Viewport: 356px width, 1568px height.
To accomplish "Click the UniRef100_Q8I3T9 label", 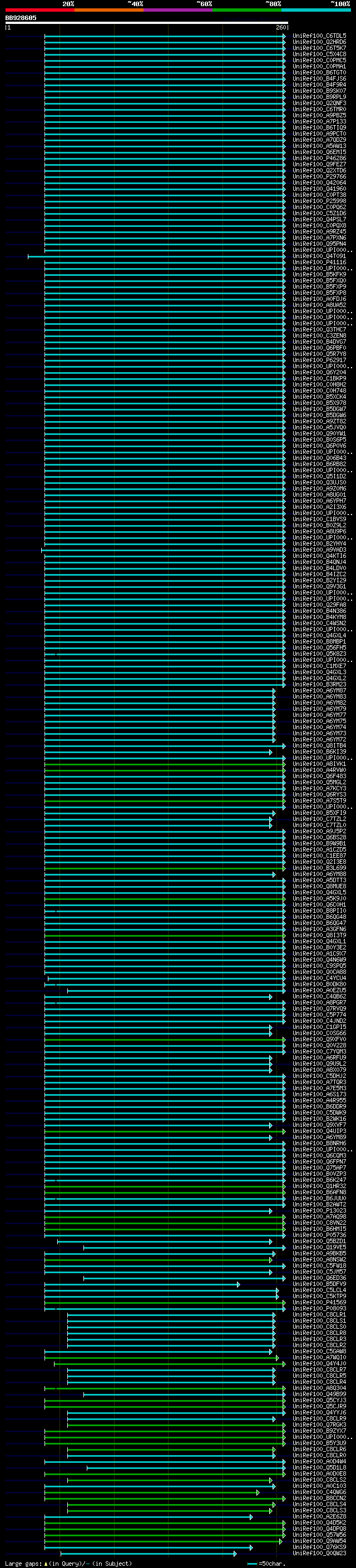I will tap(319, 935).
